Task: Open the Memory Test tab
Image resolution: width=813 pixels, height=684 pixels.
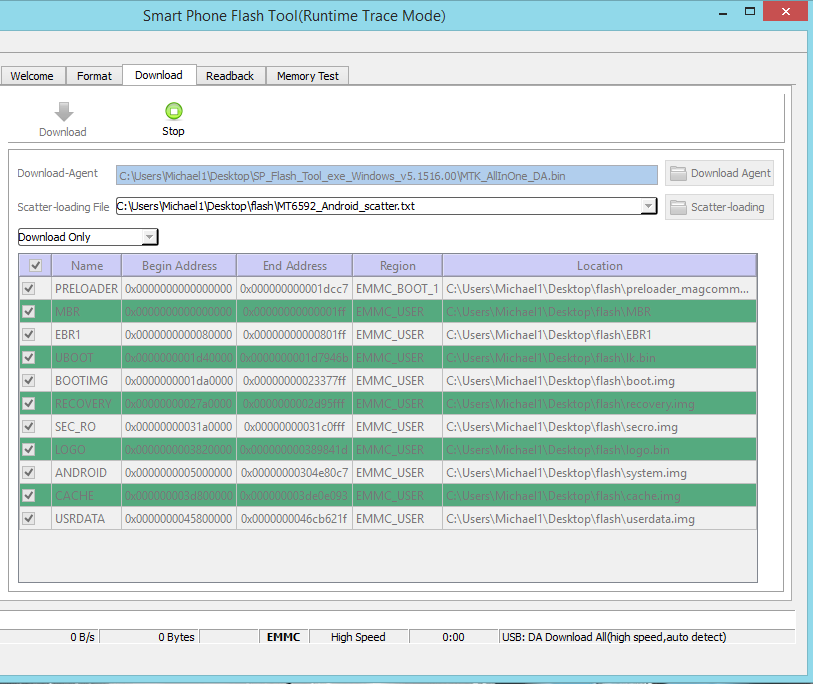Action: tap(307, 76)
